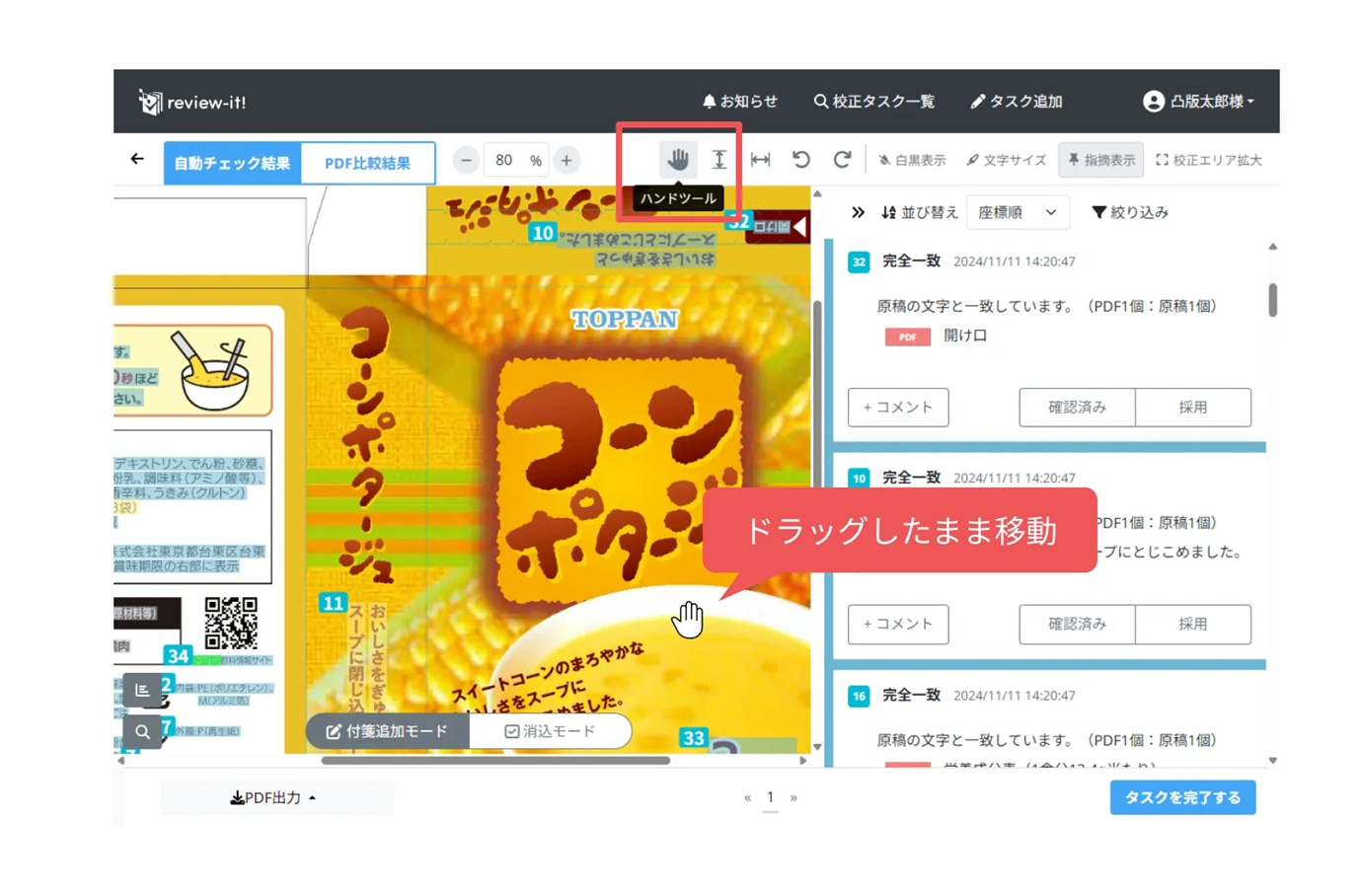Open the 凸版太郎様 user menu
The image size is (1358, 896).
click(x=1198, y=101)
